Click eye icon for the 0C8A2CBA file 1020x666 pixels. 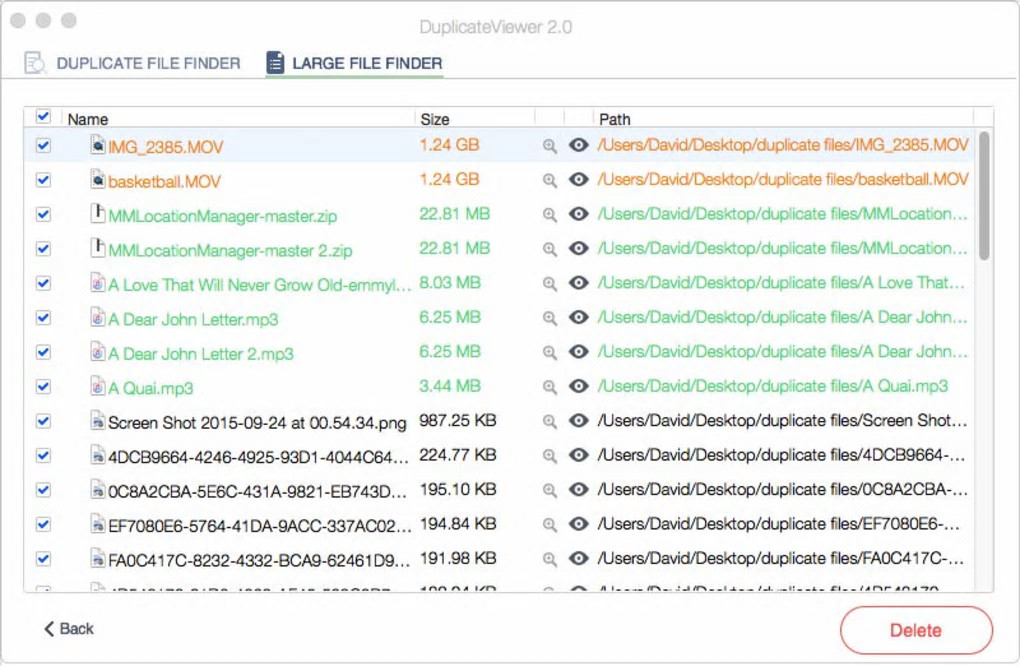tap(578, 490)
